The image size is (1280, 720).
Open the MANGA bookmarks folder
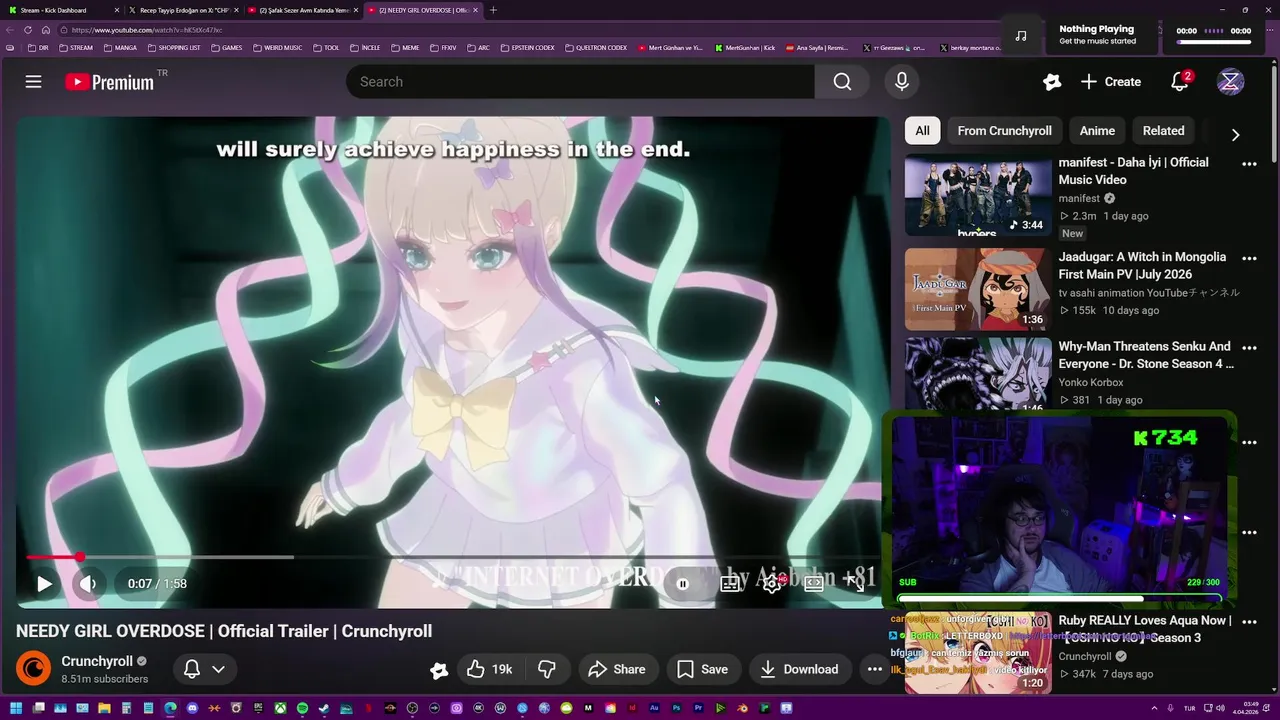[120, 47]
